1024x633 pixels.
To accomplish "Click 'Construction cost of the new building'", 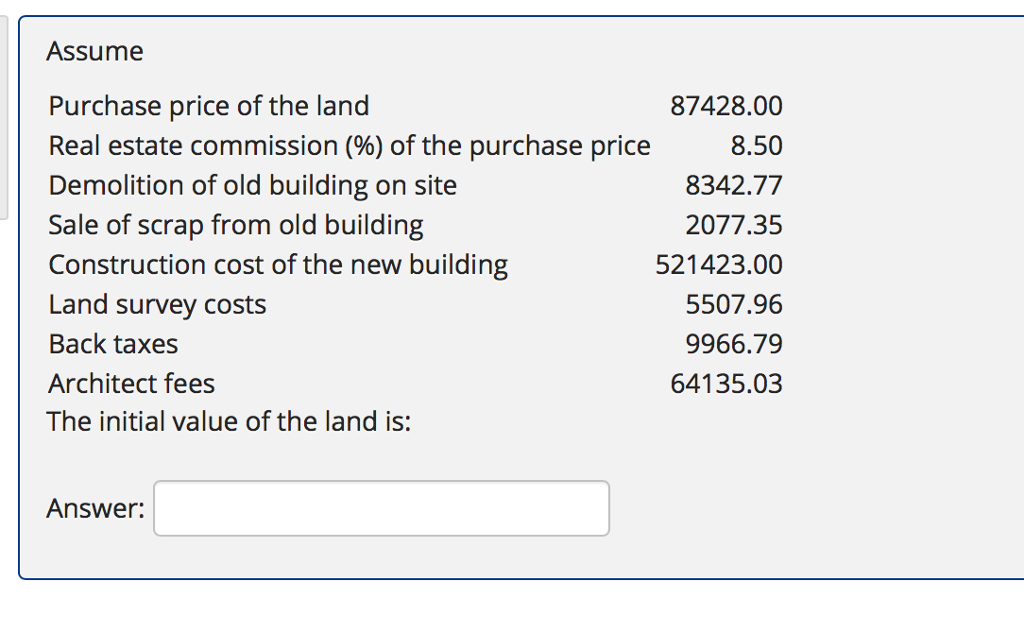I will (x=278, y=264).
